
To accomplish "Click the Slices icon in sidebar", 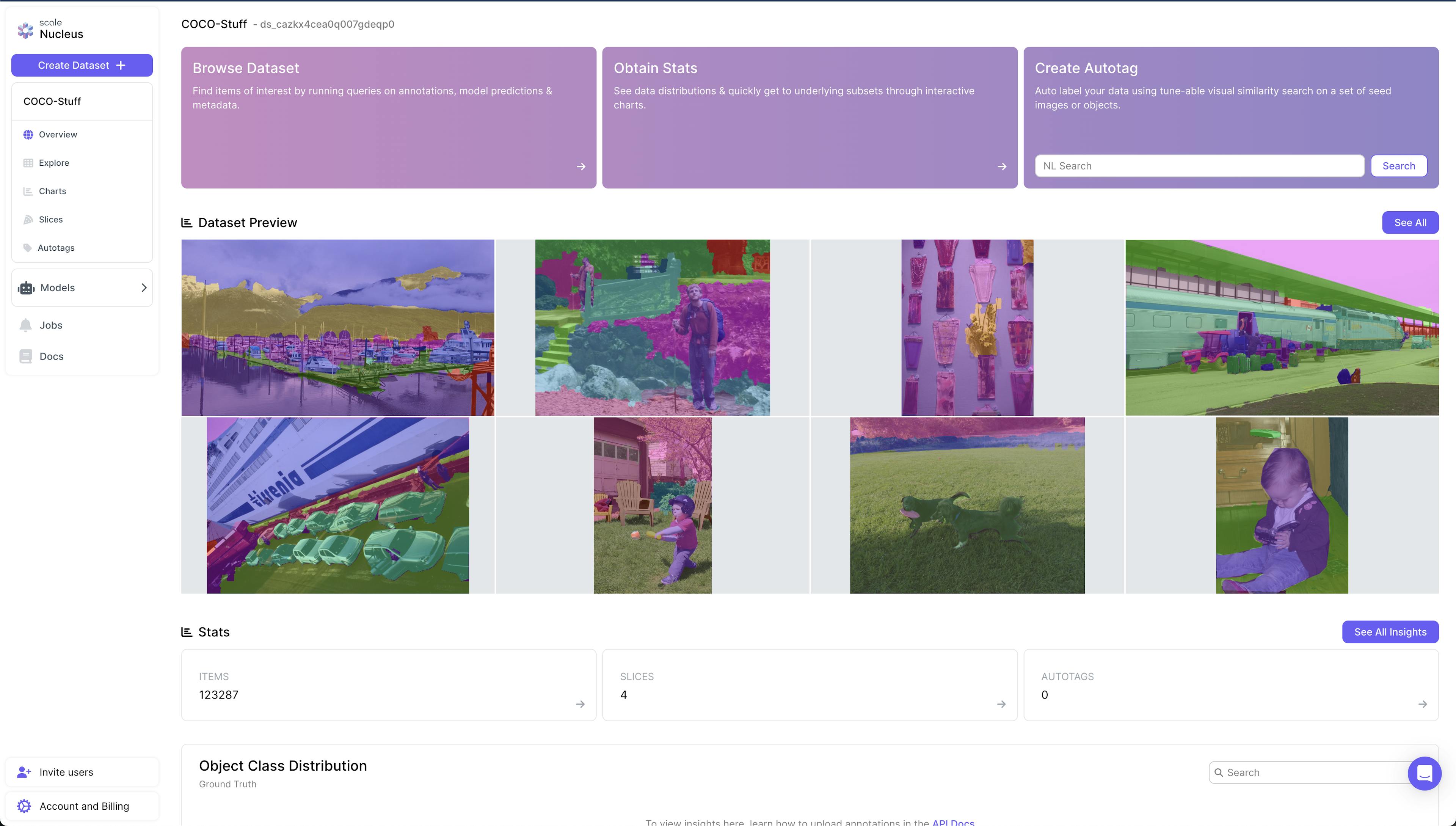I will tap(28, 220).
